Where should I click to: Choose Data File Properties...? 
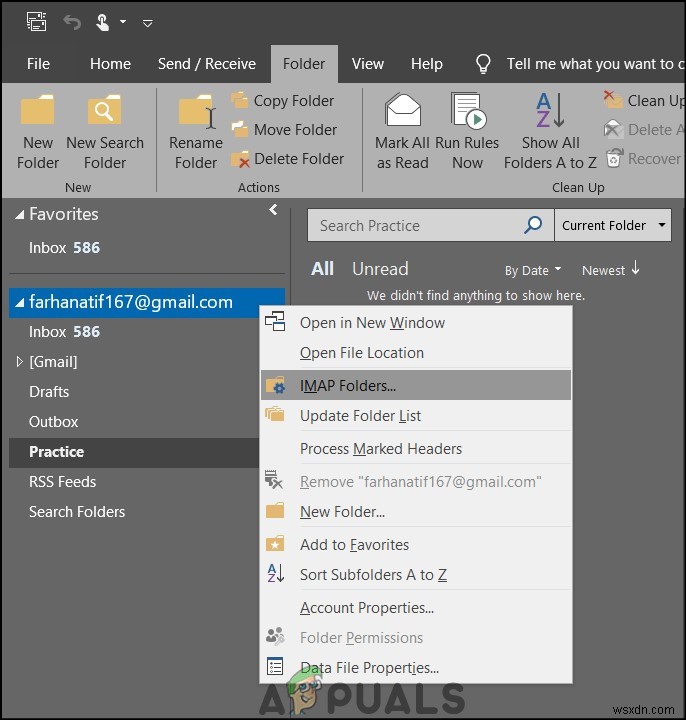click(416, 668)
